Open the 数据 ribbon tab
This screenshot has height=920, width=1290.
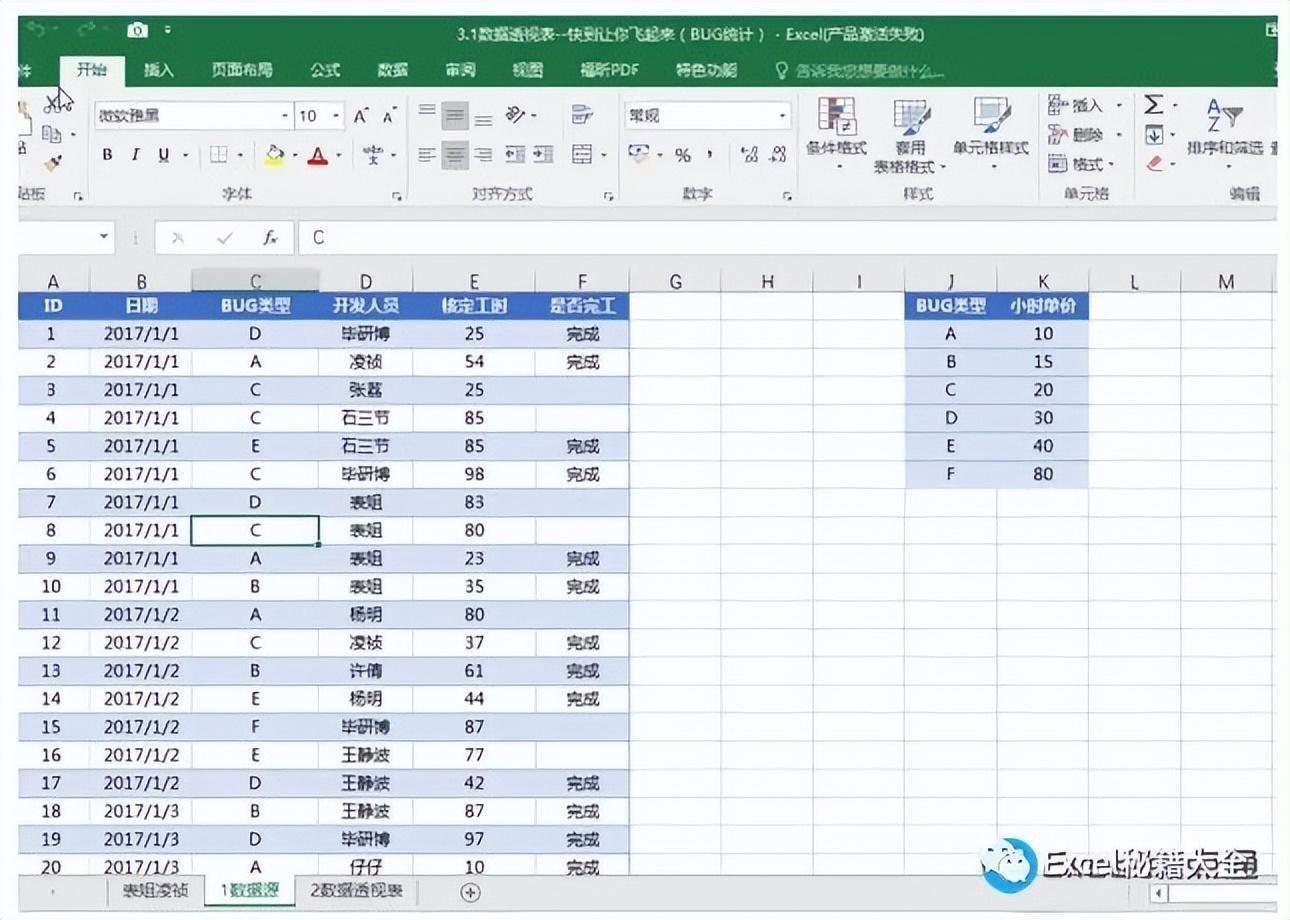click(393, 70)
